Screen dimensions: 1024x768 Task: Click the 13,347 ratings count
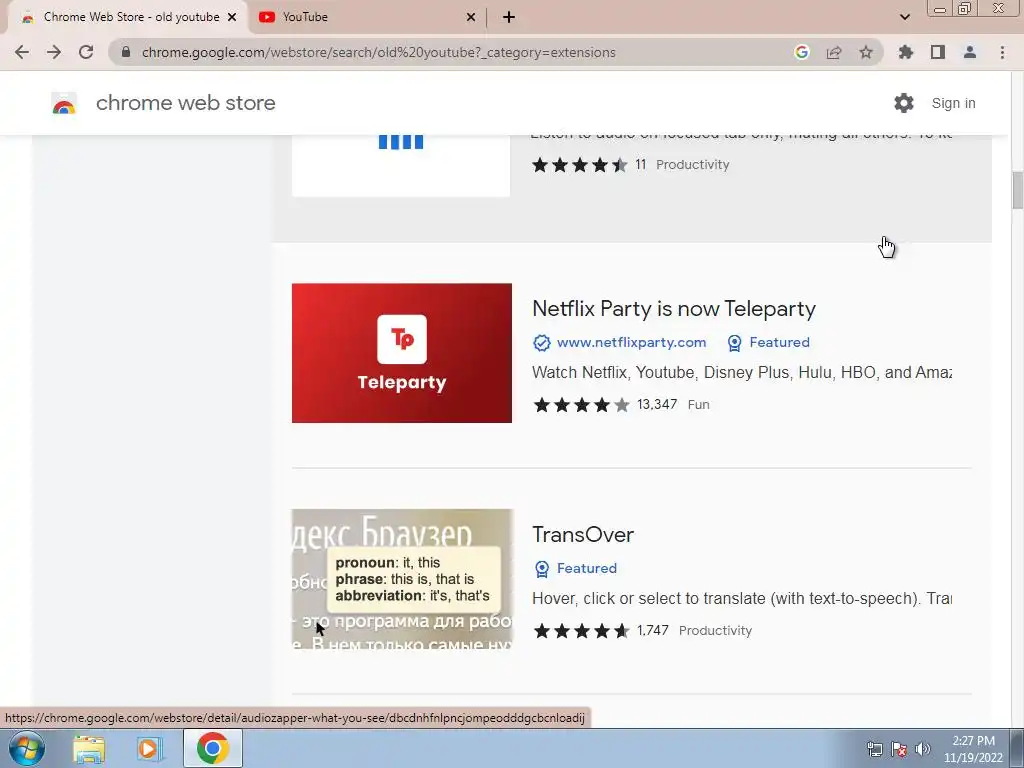click(657, 404)
